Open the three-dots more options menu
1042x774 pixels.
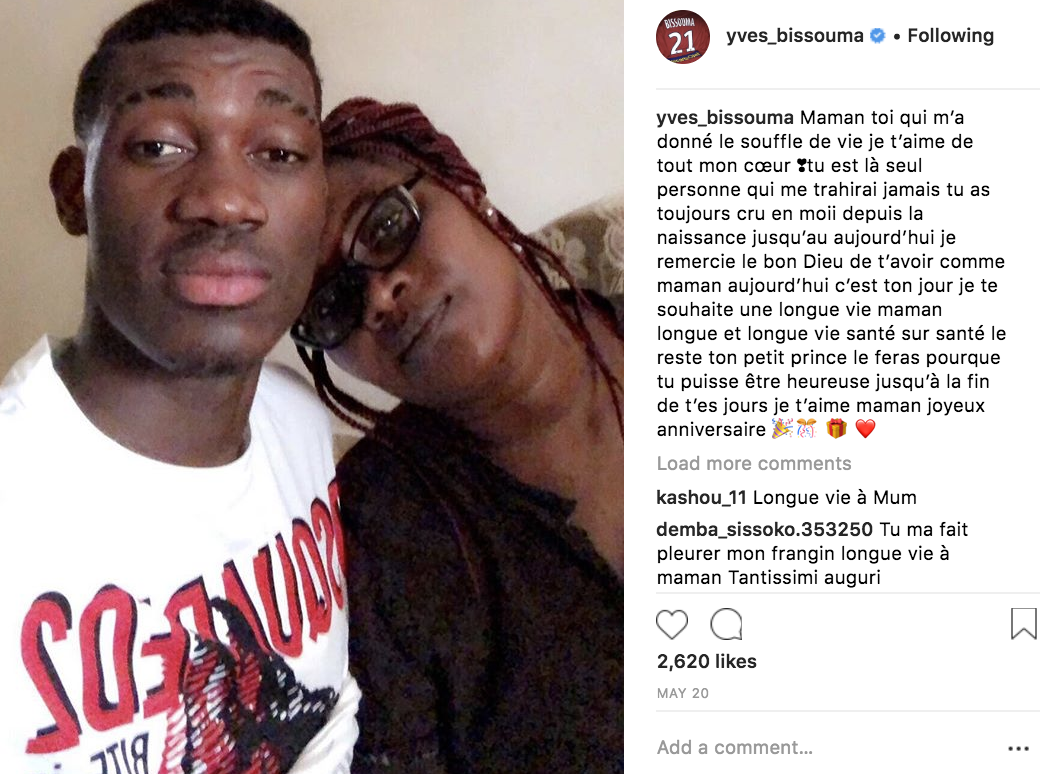click(x=1018, y=749)
